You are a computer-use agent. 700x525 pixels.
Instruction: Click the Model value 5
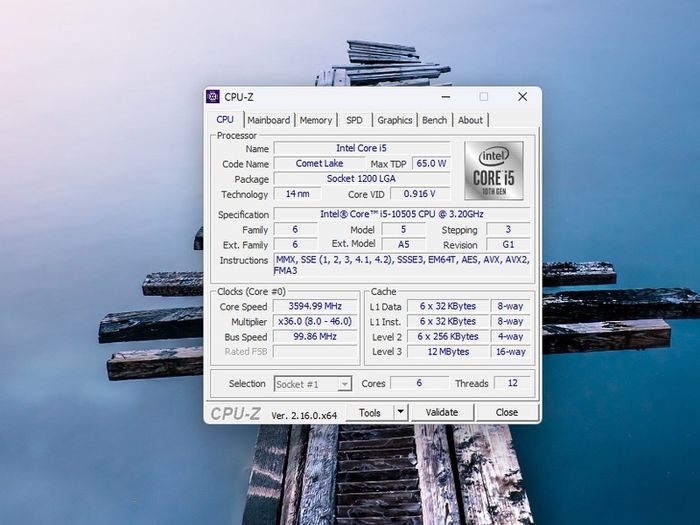click(404, 229)
